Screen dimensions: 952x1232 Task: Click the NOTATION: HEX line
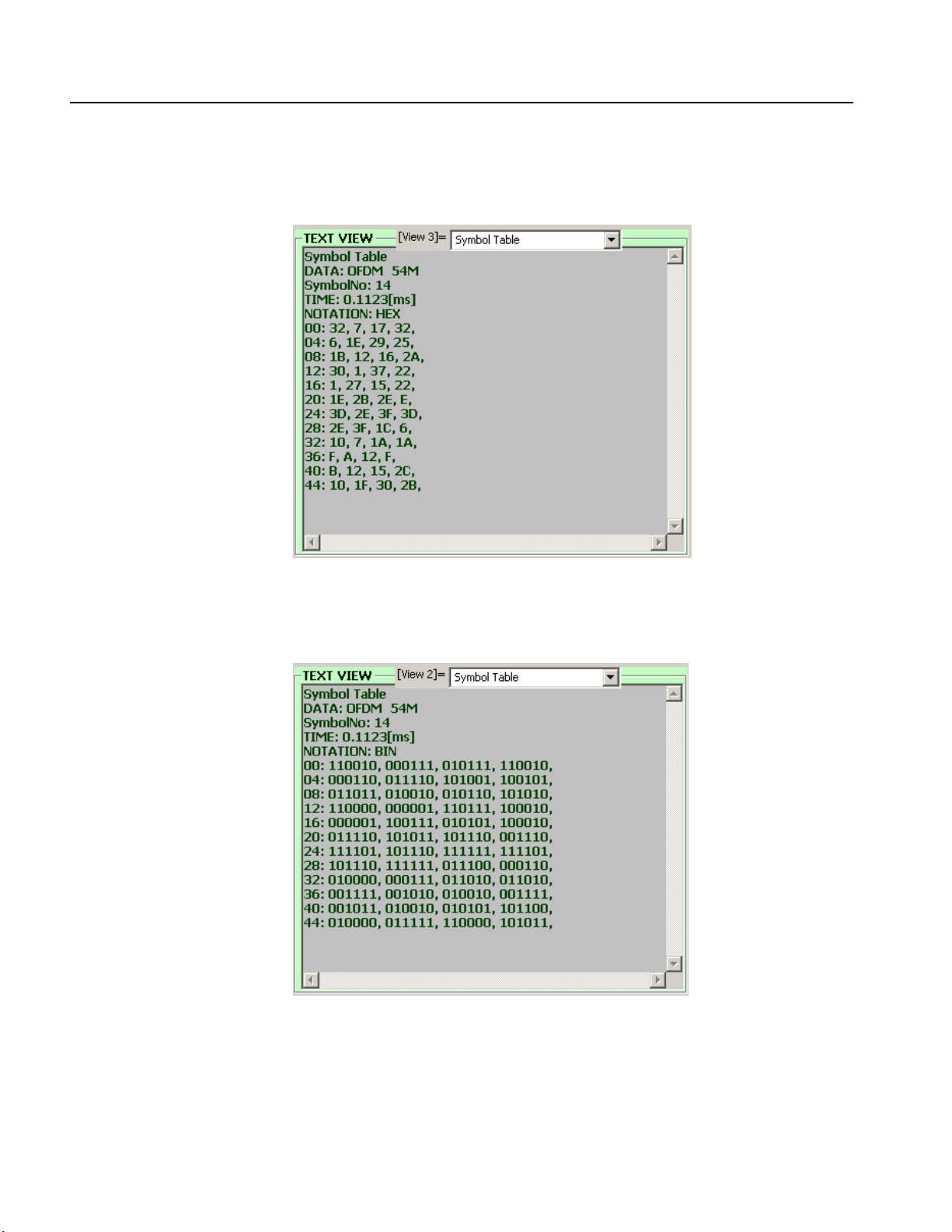pyautogui.click(x=352, y=314)
